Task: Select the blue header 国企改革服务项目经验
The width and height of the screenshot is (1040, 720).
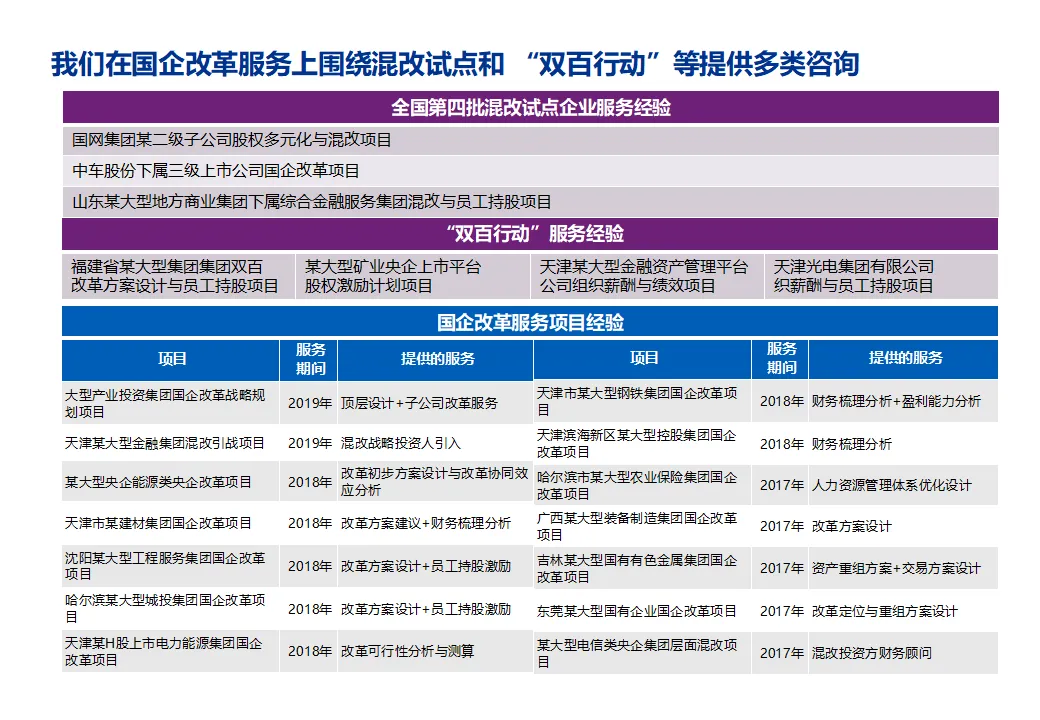Action: pos(531,322)
